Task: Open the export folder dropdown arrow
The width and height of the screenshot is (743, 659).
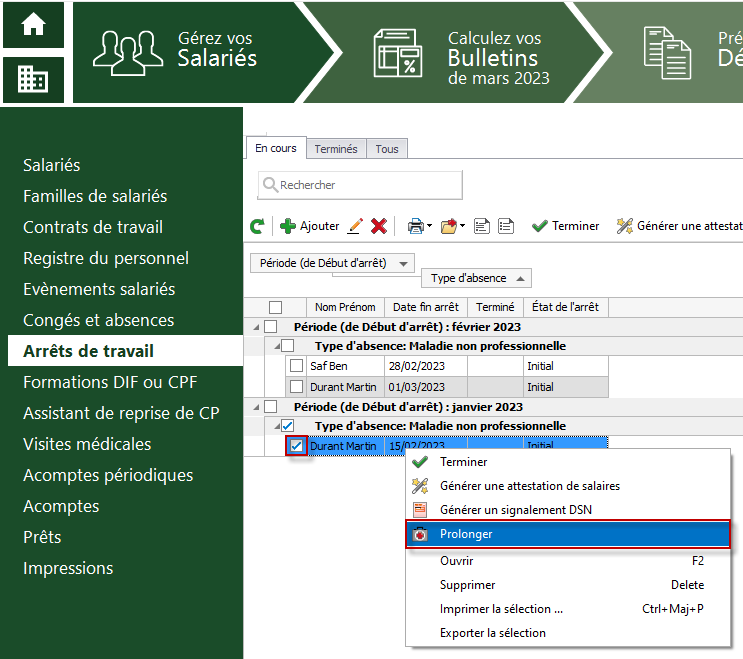Action: 462,226
